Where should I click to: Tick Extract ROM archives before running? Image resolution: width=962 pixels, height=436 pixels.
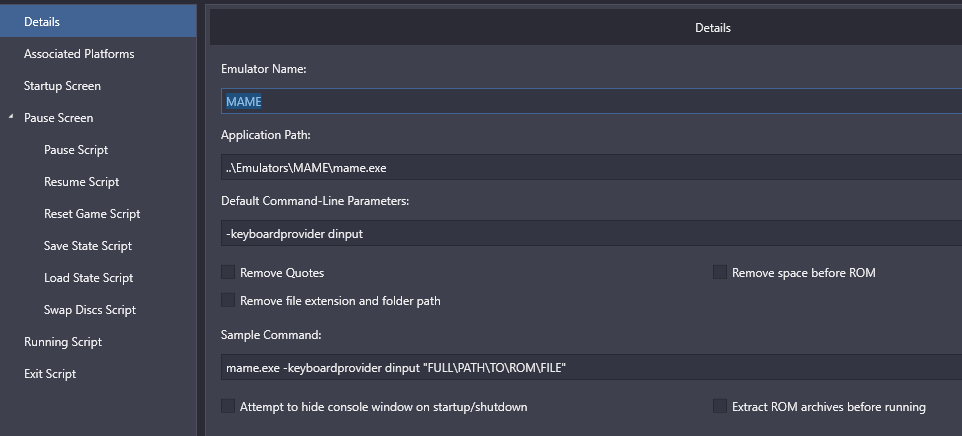[x=720, y=407]
